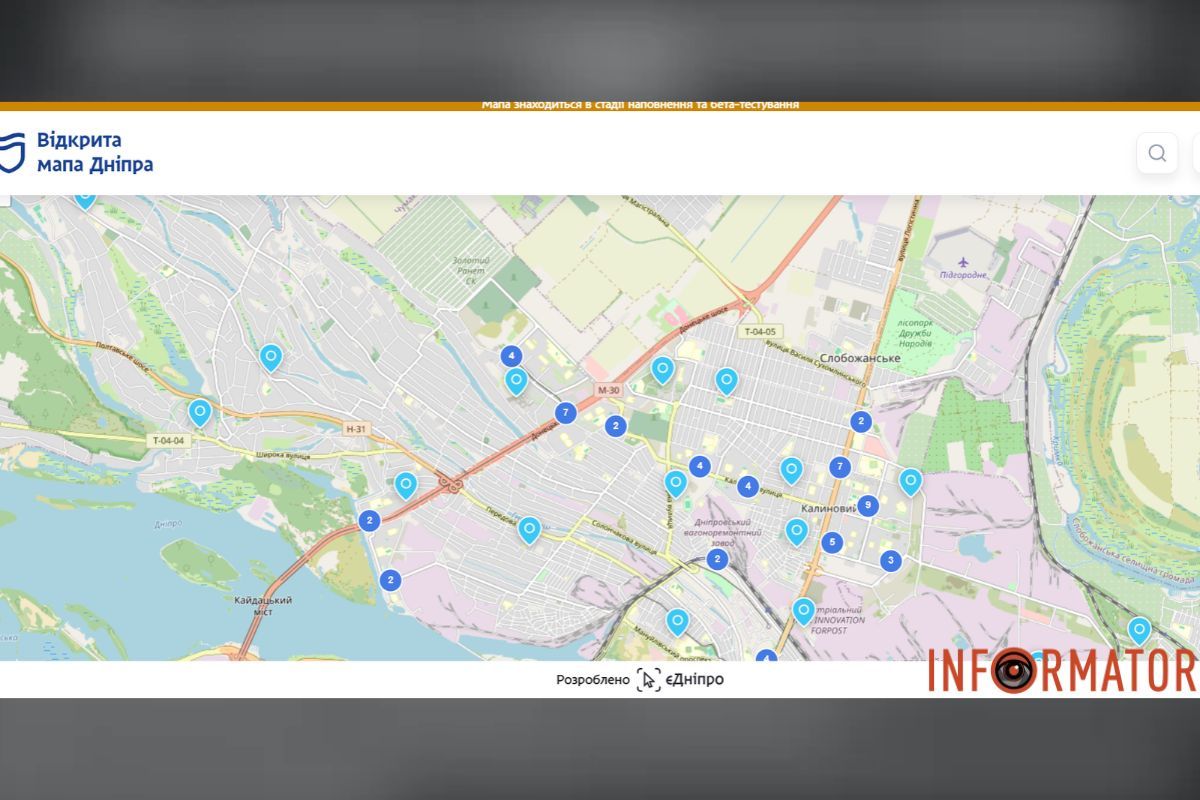The width and height of the screenshot is (1200, 800).
Task: Select the pin near Слобожанська селищна громада label
Action: coord(1139,630)
